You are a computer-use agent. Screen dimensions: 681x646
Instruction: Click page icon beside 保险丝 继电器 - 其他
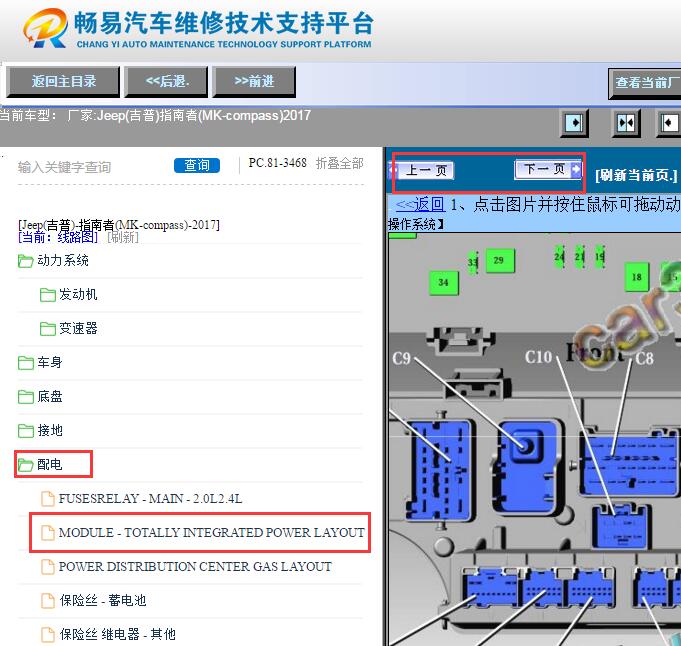tap(48, 635)
